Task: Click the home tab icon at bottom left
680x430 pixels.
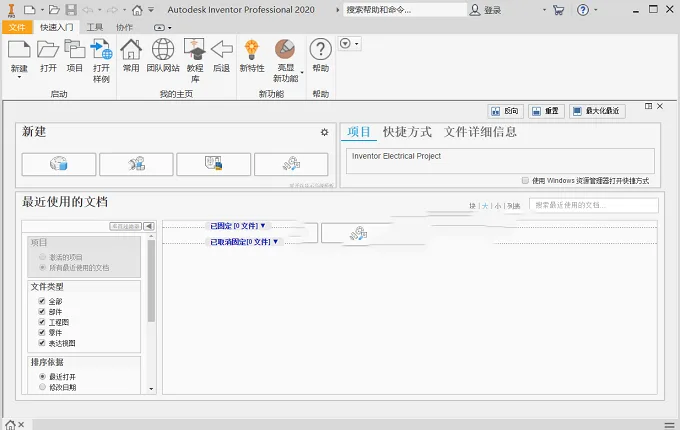Action: [x=10, y=425]
